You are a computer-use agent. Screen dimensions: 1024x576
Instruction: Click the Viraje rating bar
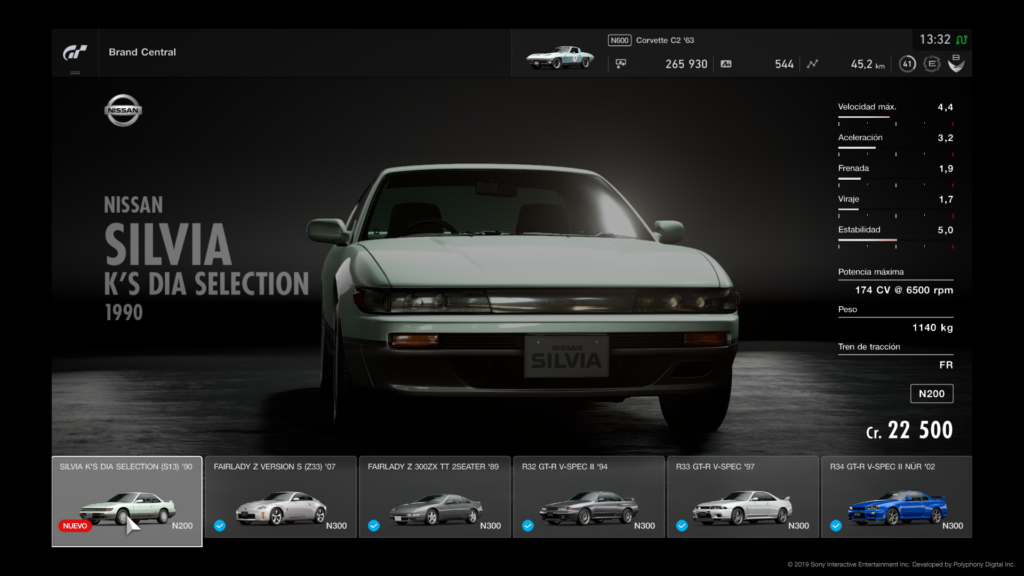click(895, 210)
